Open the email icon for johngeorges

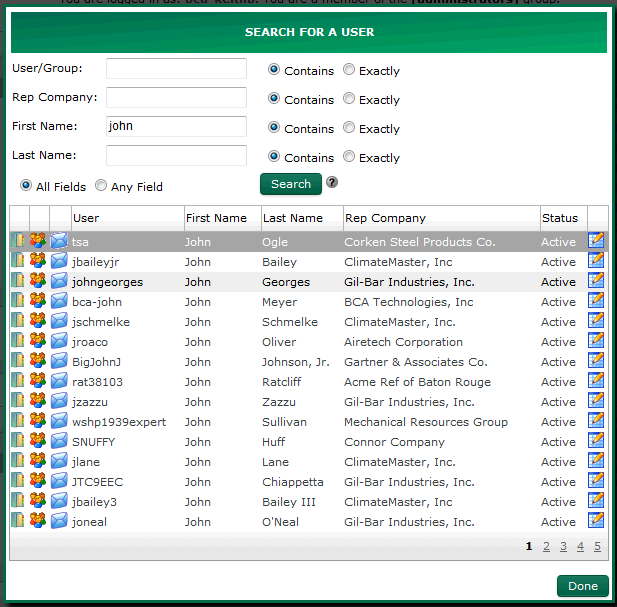[59, 281]
